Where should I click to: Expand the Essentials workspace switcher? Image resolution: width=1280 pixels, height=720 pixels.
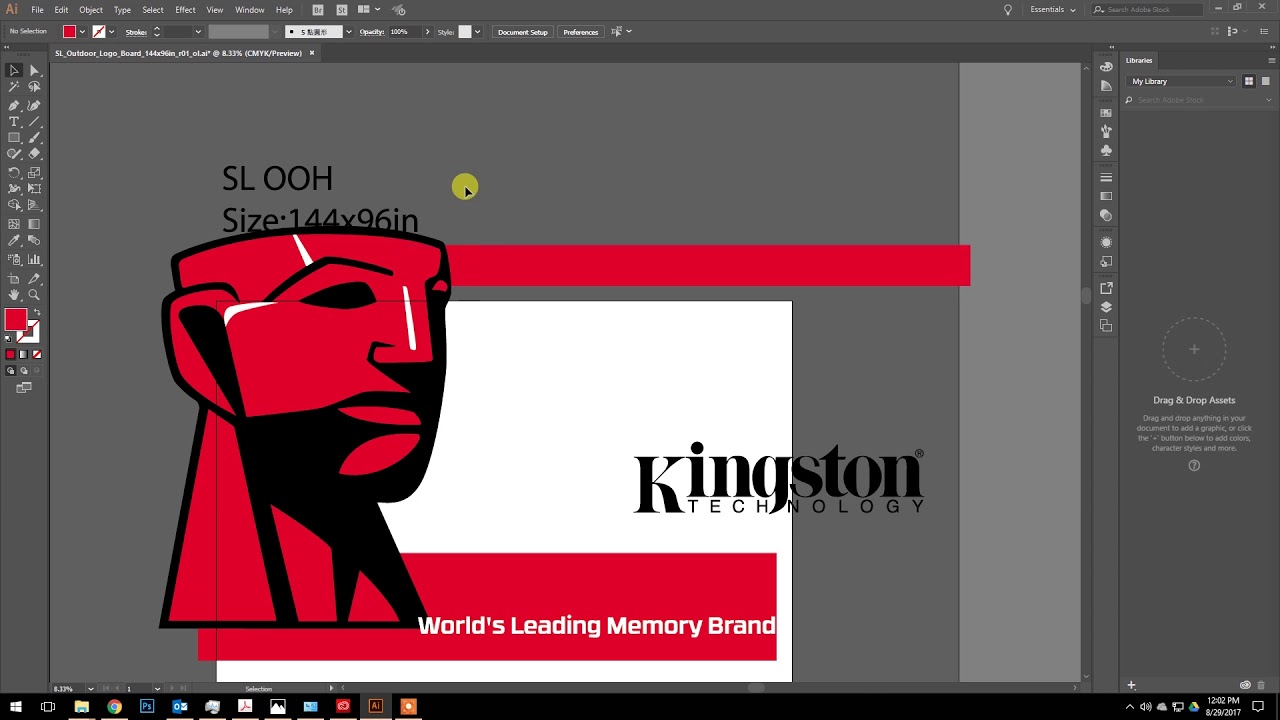[1053, 10]
